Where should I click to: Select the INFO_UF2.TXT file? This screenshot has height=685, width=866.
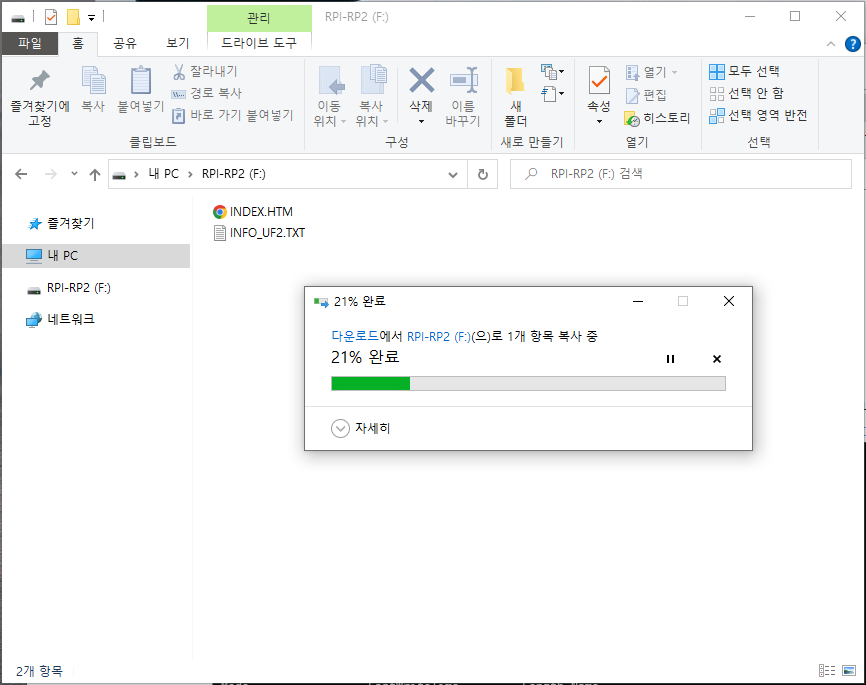pos(259,233)
